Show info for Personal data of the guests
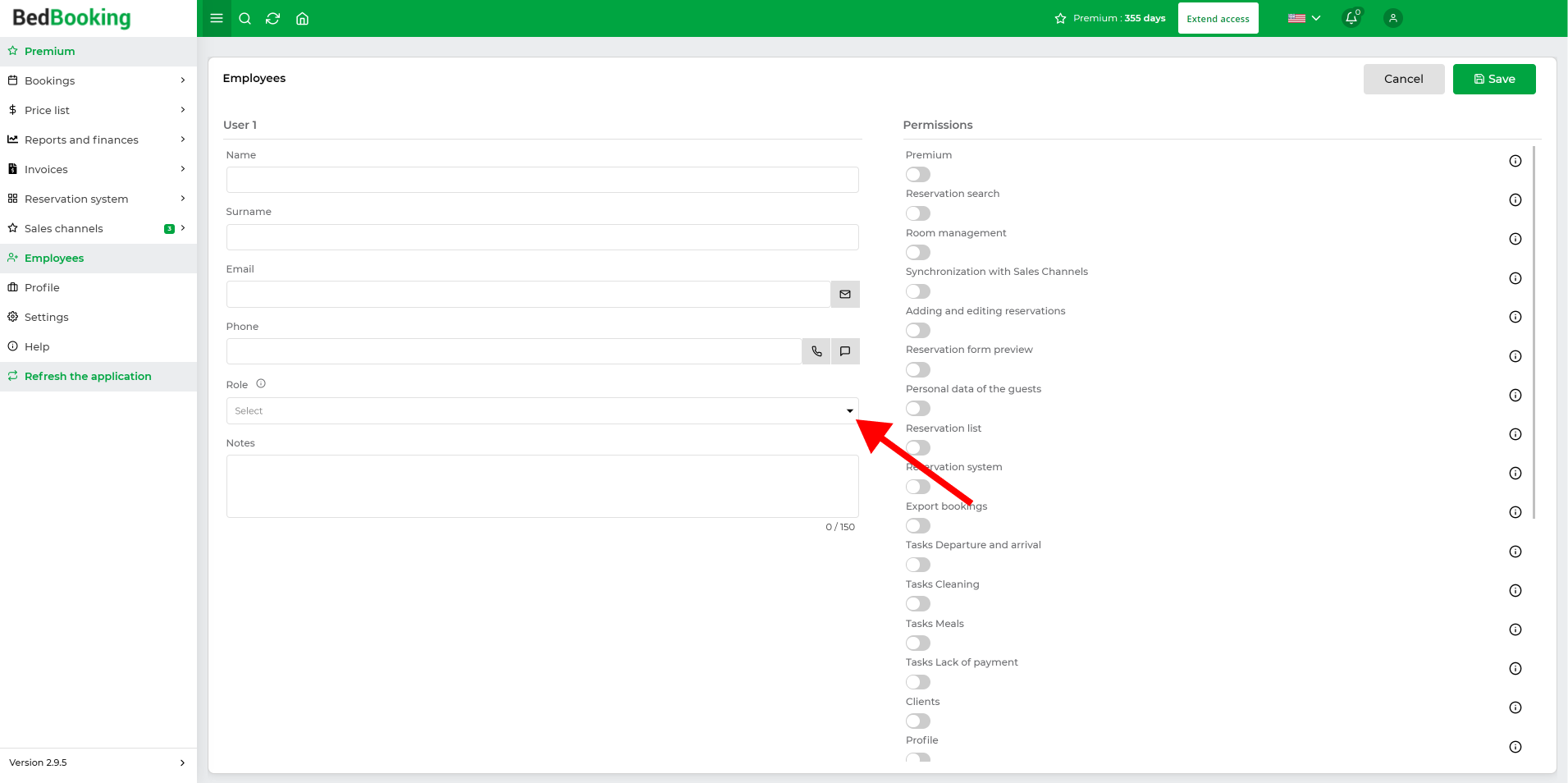The height and width of the screenshot is (783, 1568). pyautogui.click(x=1515, y=396)
